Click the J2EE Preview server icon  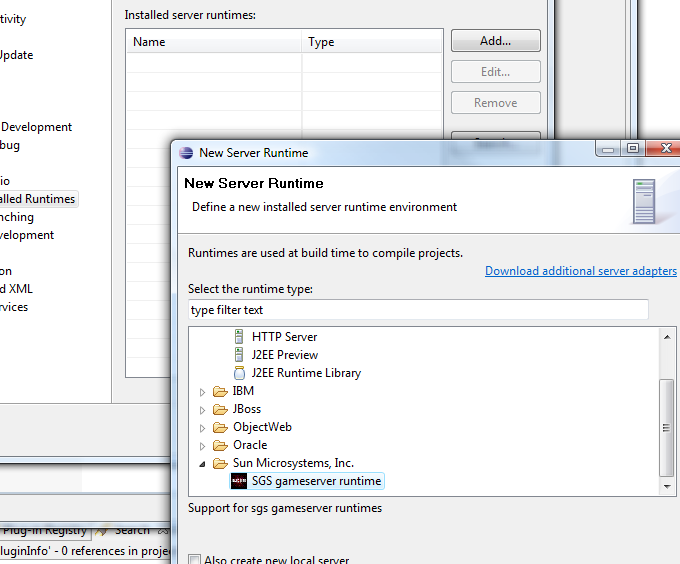pos(239,355)
